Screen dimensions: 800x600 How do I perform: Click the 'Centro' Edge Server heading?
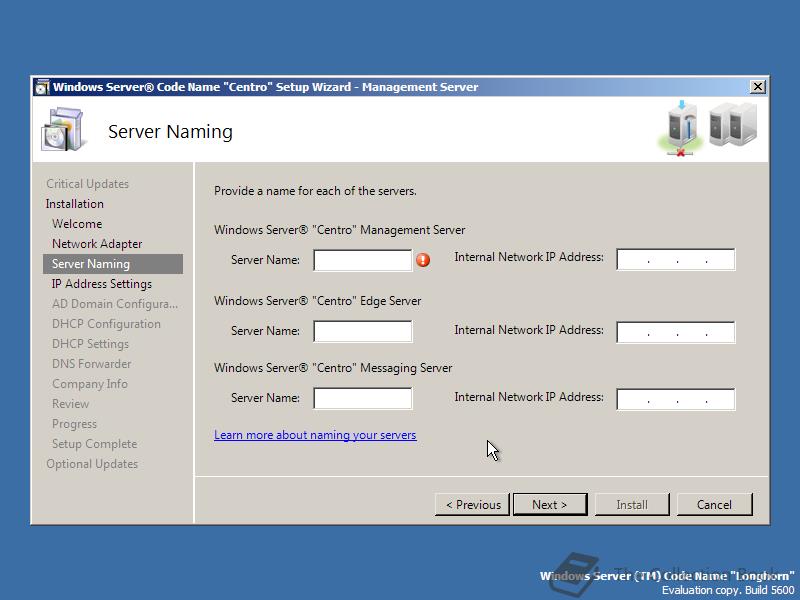pos(318,301)
